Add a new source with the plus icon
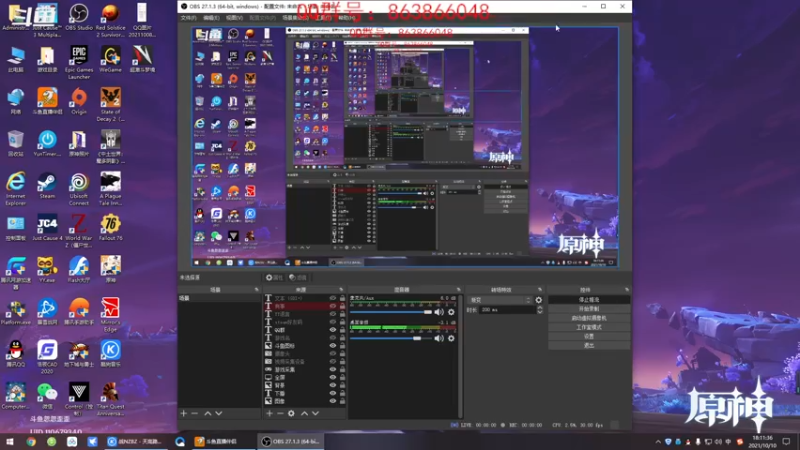Screen dimensions: 800x450 point(269,413)
